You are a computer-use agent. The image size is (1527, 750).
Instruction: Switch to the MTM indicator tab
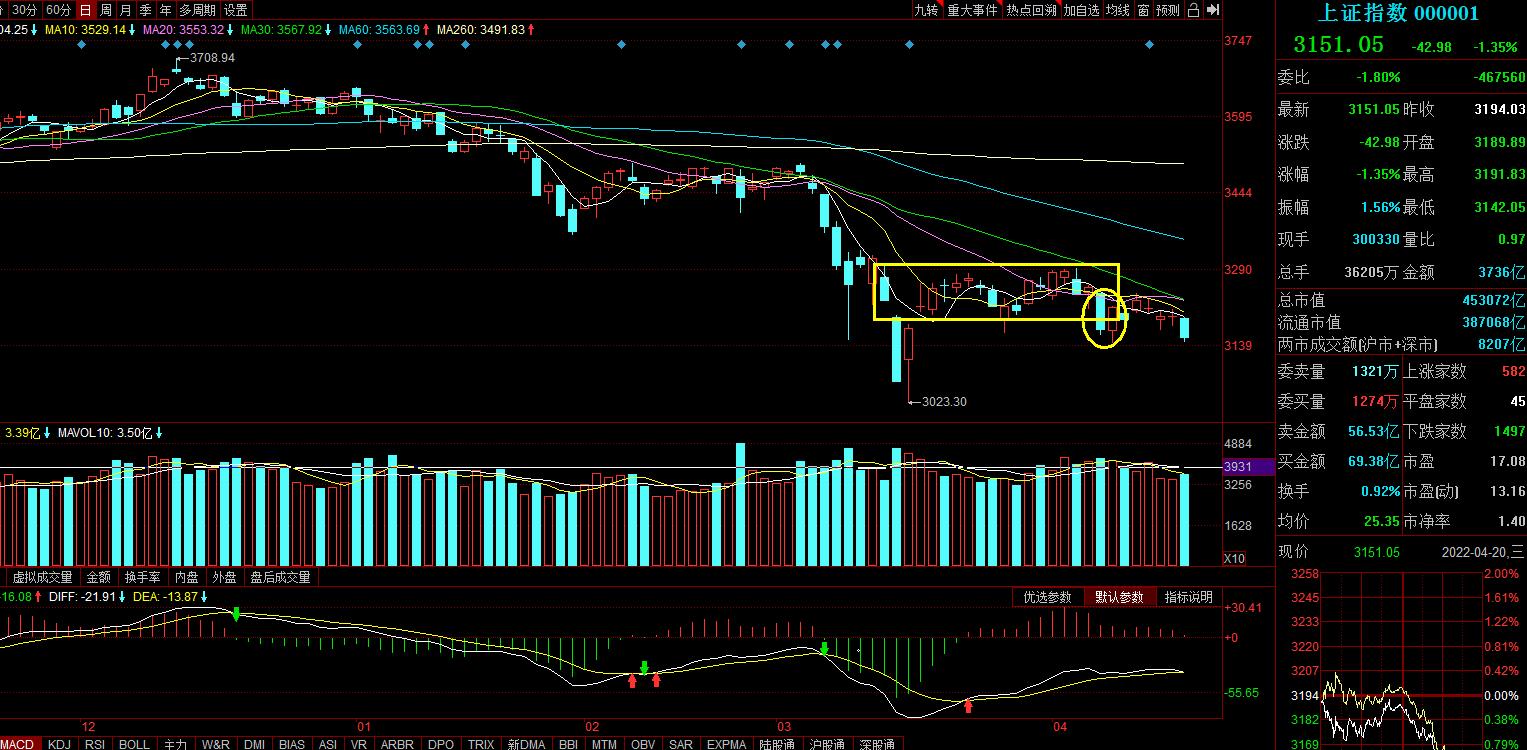pos(604,744)
